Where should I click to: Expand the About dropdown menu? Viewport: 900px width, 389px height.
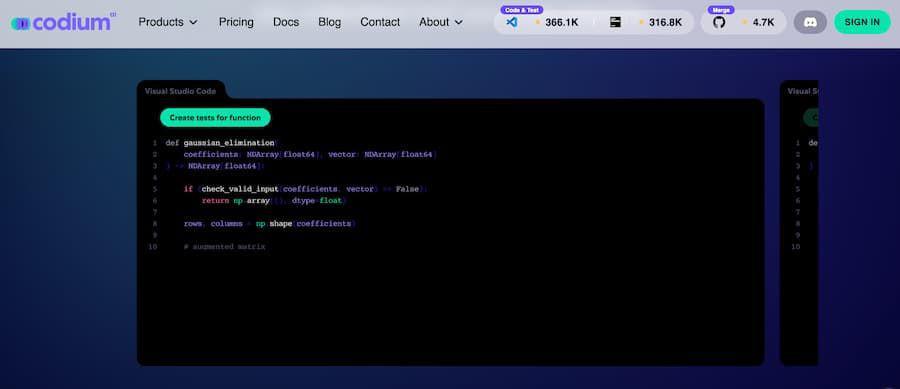tap(441, 22)
